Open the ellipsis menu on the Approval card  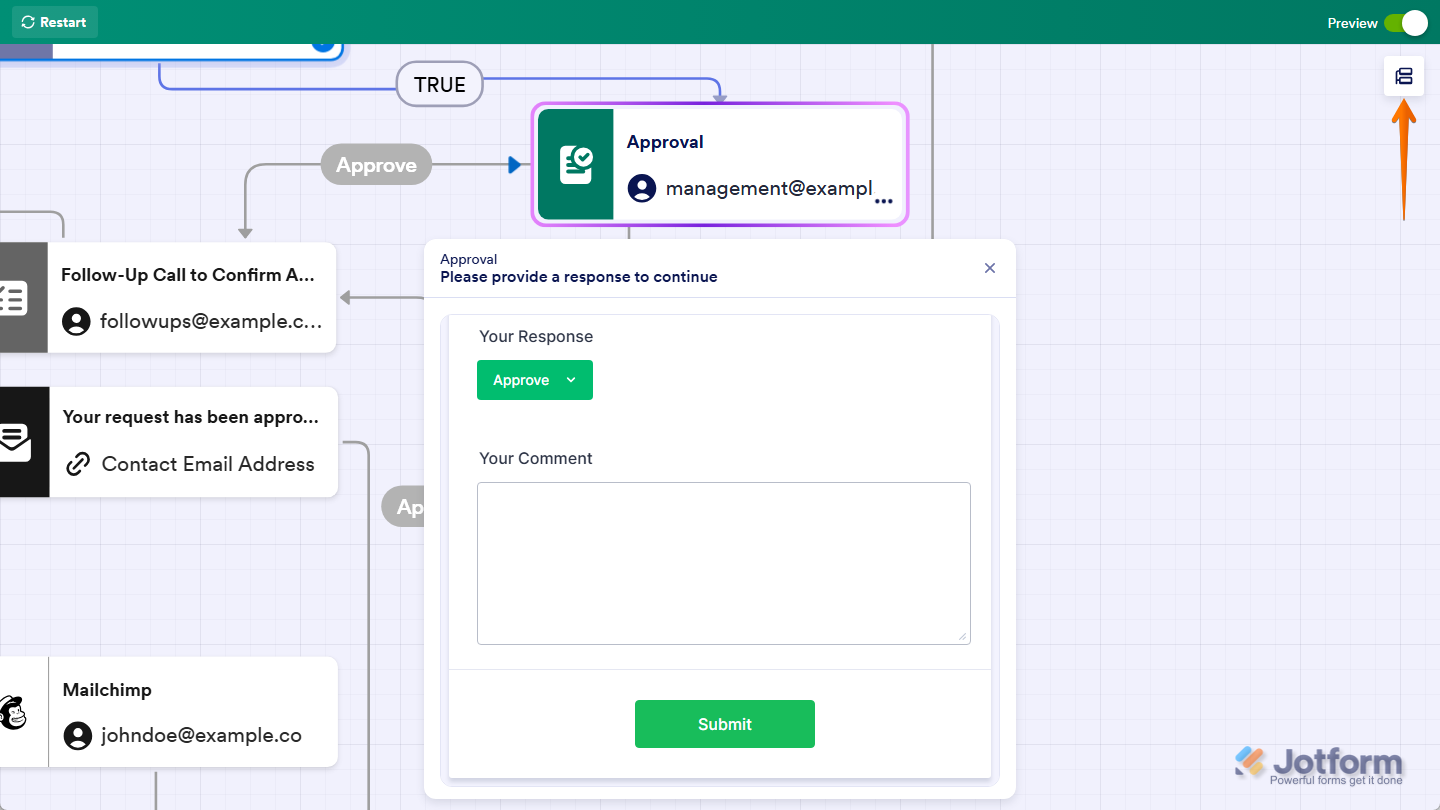[x=884, y=201]
